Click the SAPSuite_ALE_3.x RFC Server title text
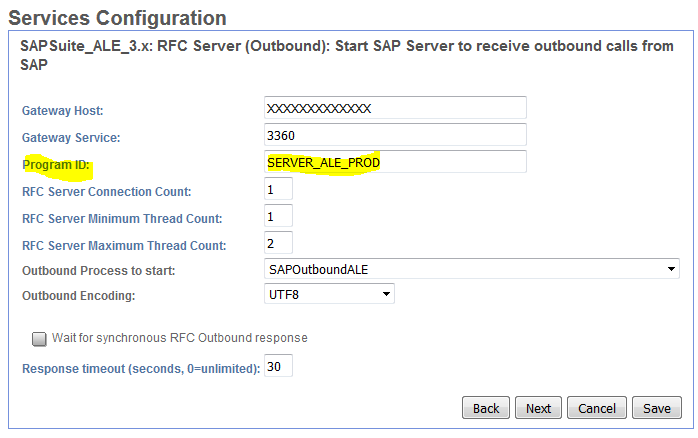The image size is (698, 438). [347, 55]
